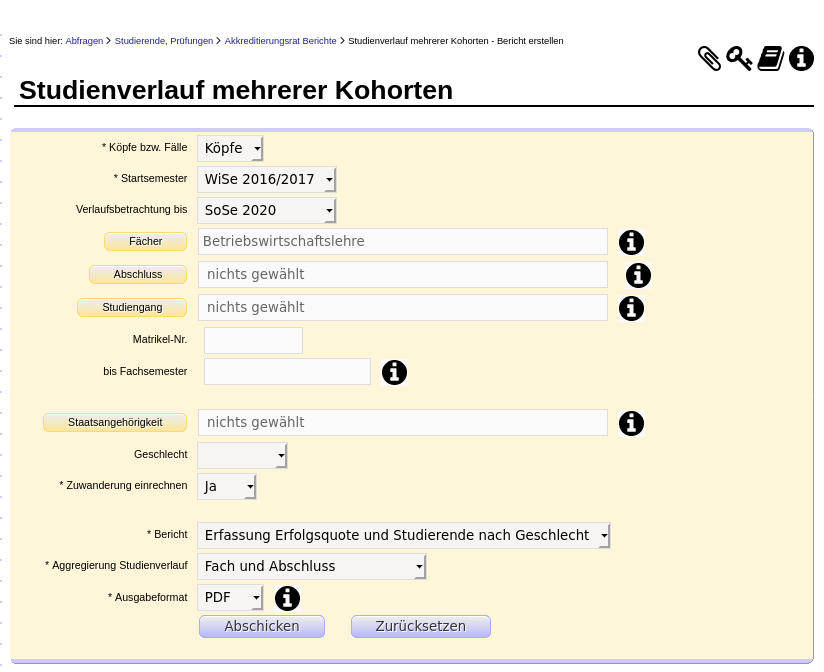The width and height of the screenshot is (824, 672).
Task: Go to Abfragen breadcrumb link
Action: (84, 41)
